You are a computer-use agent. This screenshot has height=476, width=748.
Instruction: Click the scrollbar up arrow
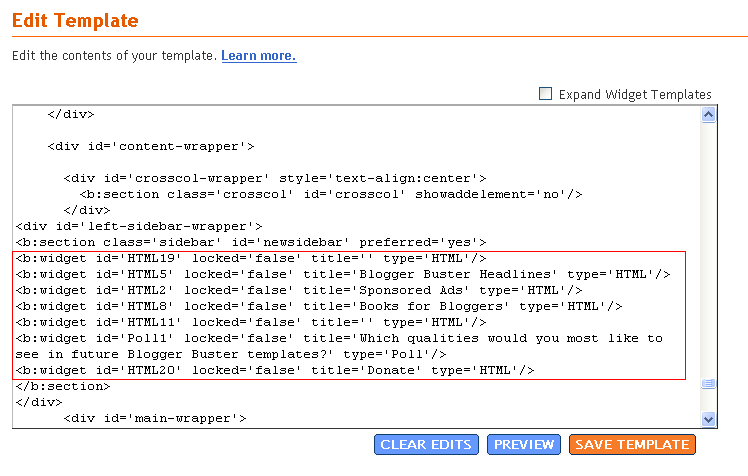708,115
